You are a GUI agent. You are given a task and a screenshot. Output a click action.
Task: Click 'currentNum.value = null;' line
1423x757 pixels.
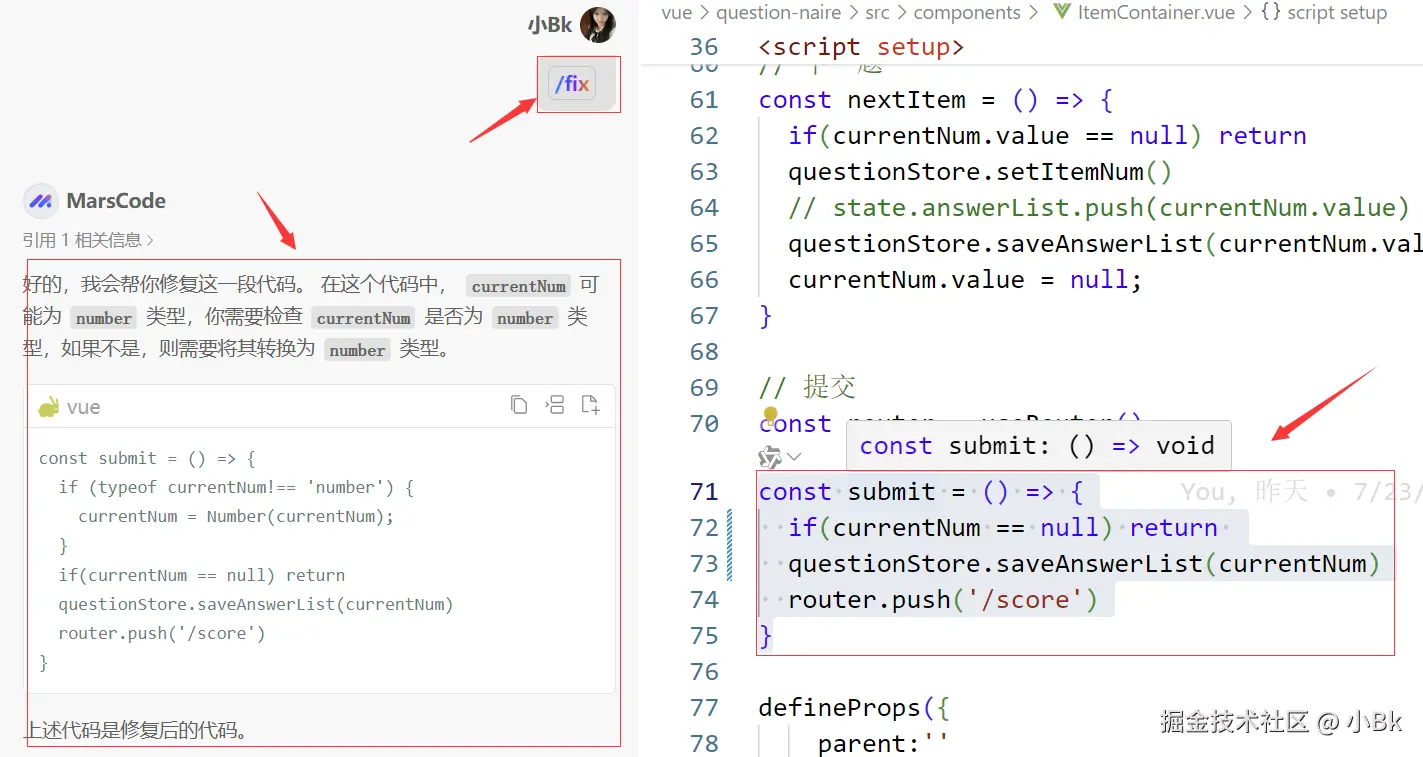point(965,279)
